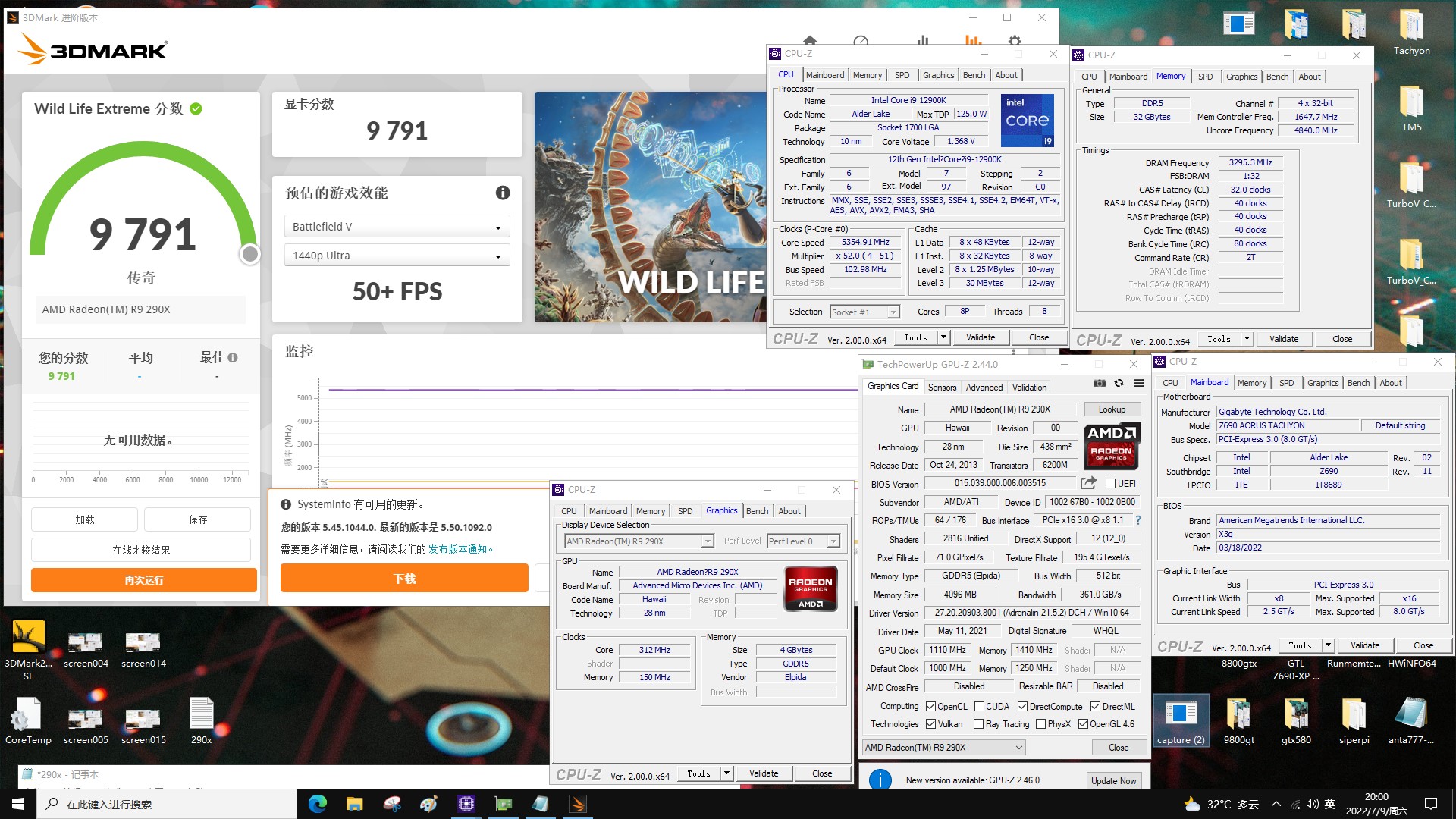
Task: Click the Wild Life benchmark artwork thumbnail
Action: (650, 207)
